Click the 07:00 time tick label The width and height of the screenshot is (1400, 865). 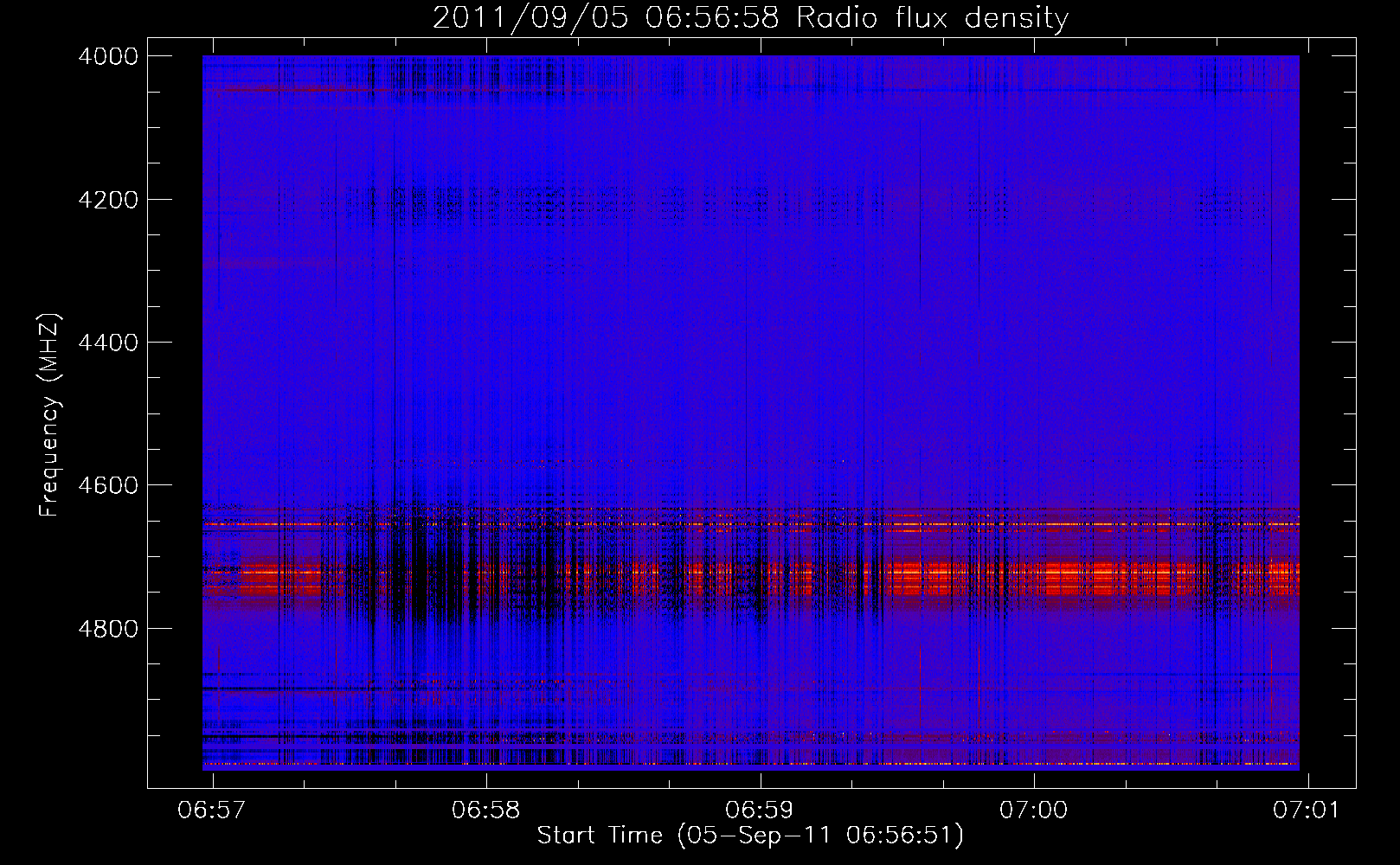[1034, 810]
